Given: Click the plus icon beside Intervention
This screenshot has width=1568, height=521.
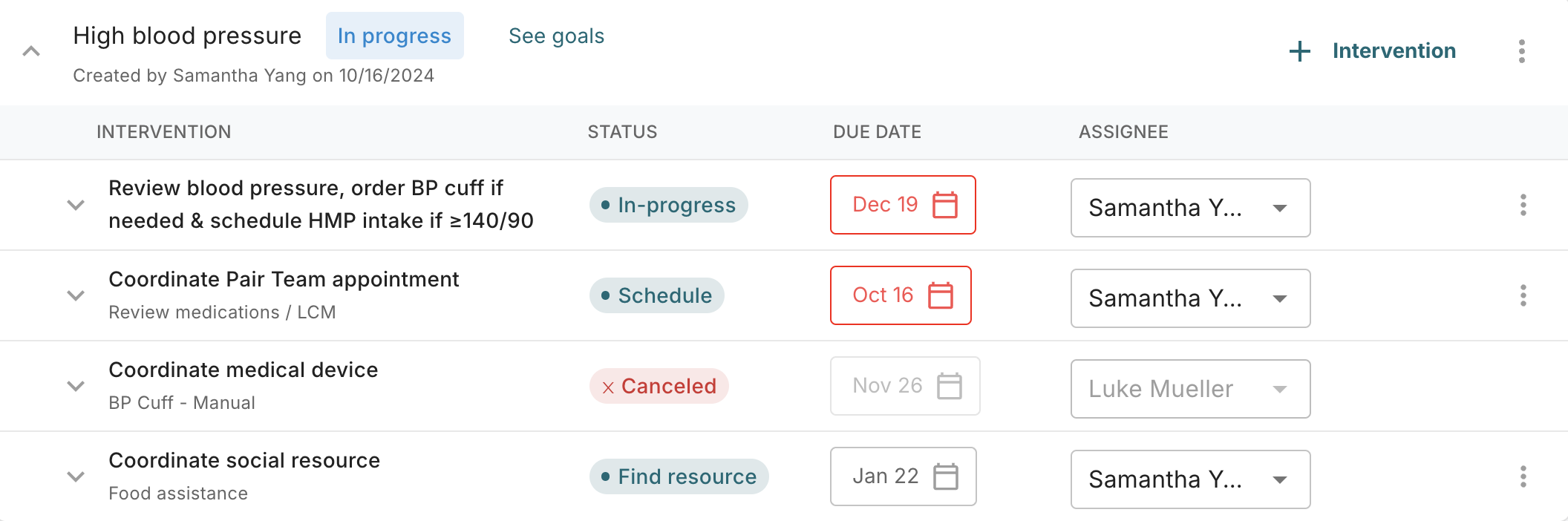Looking at the screenshot, I should click(x=1299, y=51).
